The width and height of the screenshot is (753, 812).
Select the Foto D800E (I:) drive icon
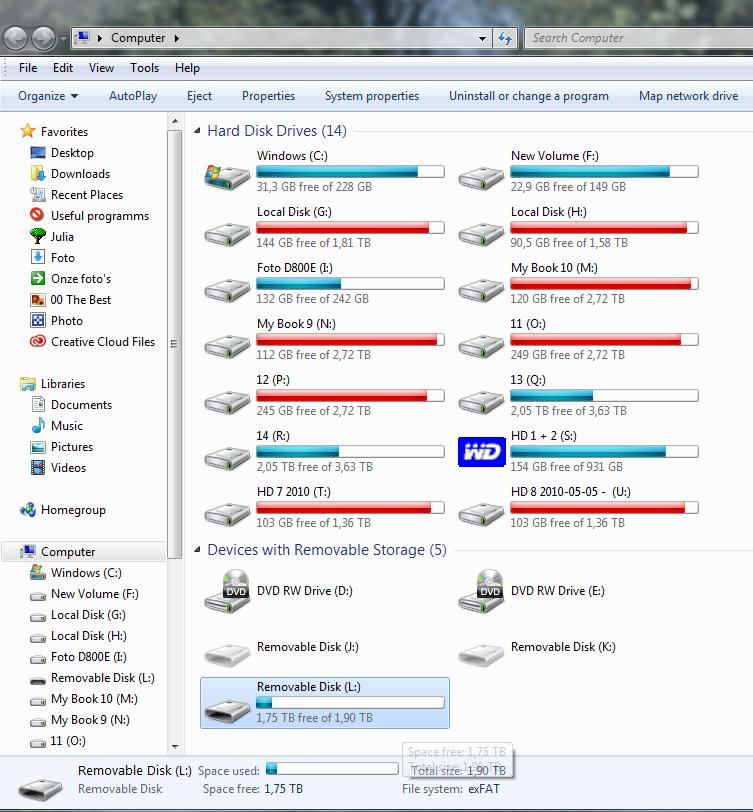pos(227,289)
